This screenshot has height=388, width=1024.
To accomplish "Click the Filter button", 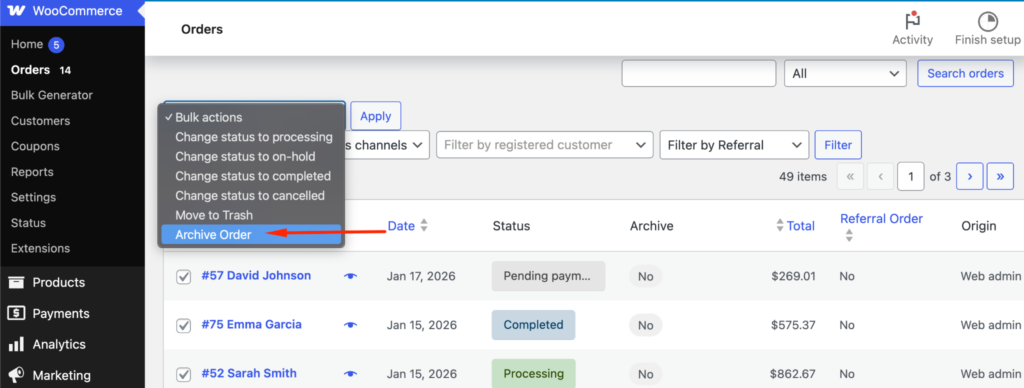I will point(838,145).
